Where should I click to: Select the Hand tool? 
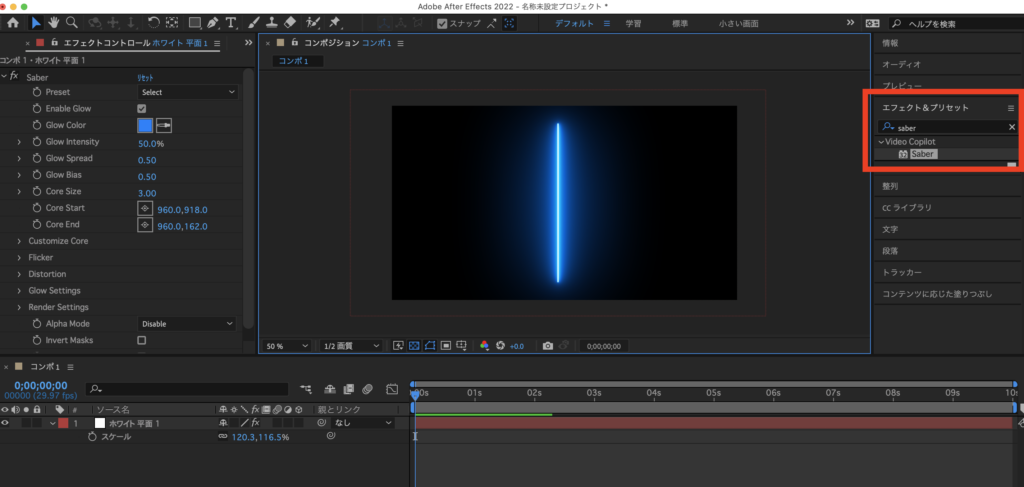coord(54,22)
